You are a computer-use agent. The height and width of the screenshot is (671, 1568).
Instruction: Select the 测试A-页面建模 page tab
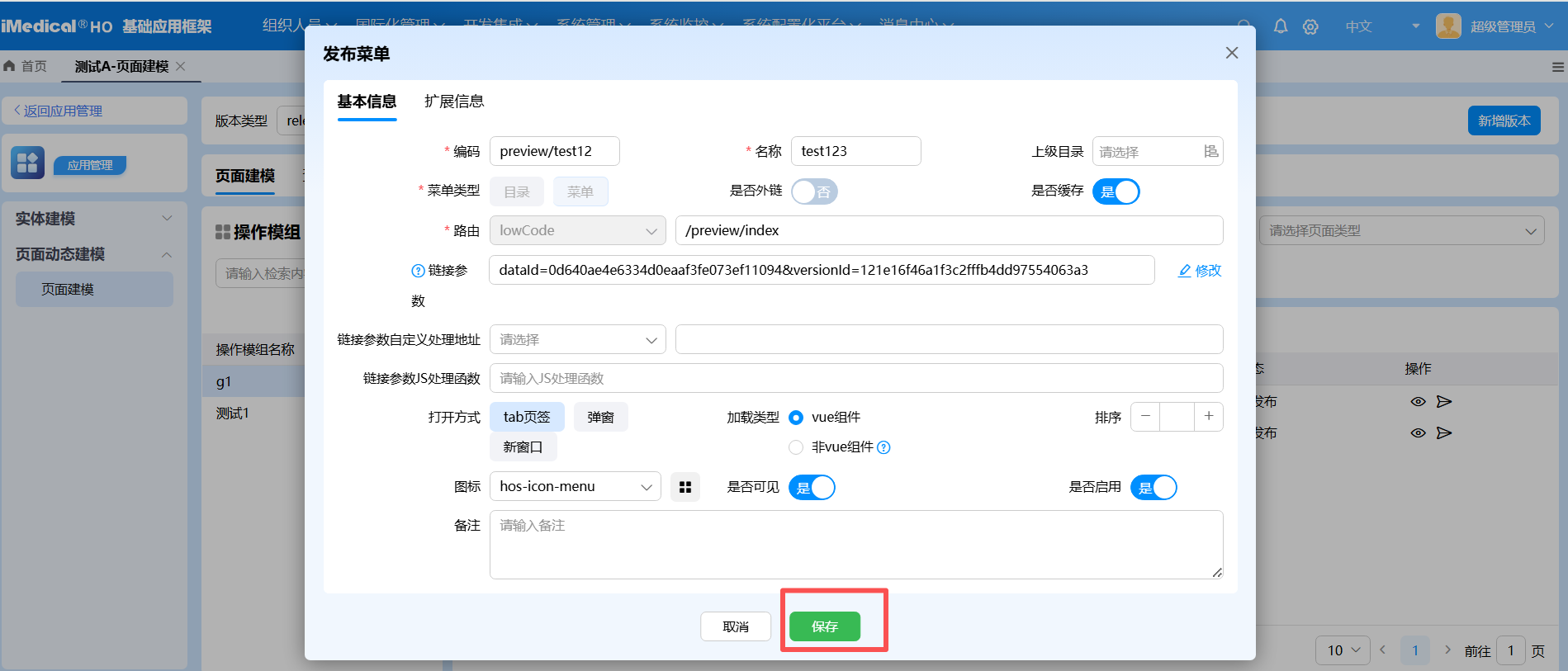(121, 66)
